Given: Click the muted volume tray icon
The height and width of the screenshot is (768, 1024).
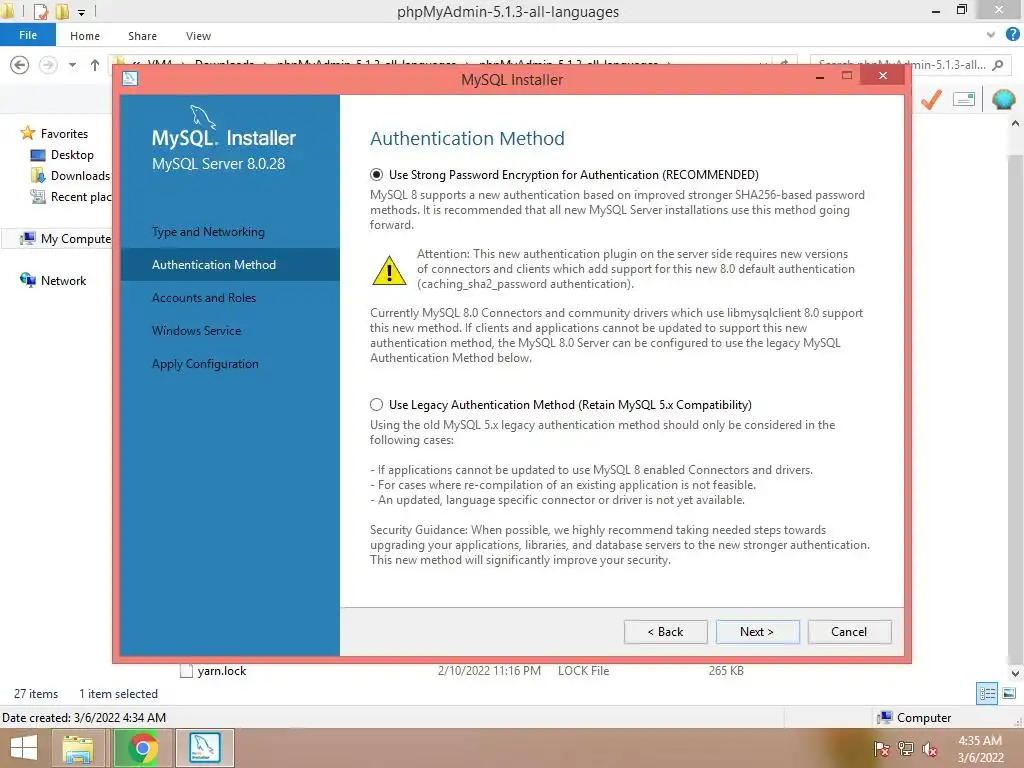Looking at the screenshot, I should (930, 749).
